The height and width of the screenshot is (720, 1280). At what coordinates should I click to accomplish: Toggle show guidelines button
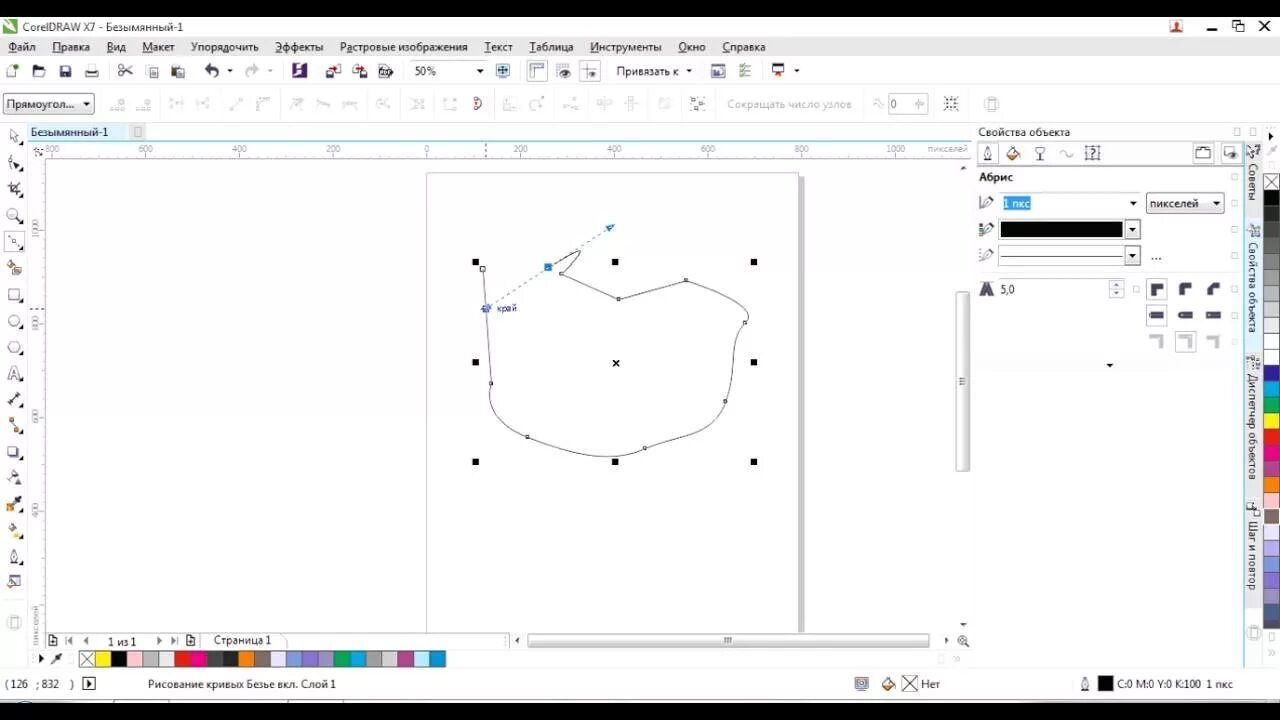coord(590,71)
